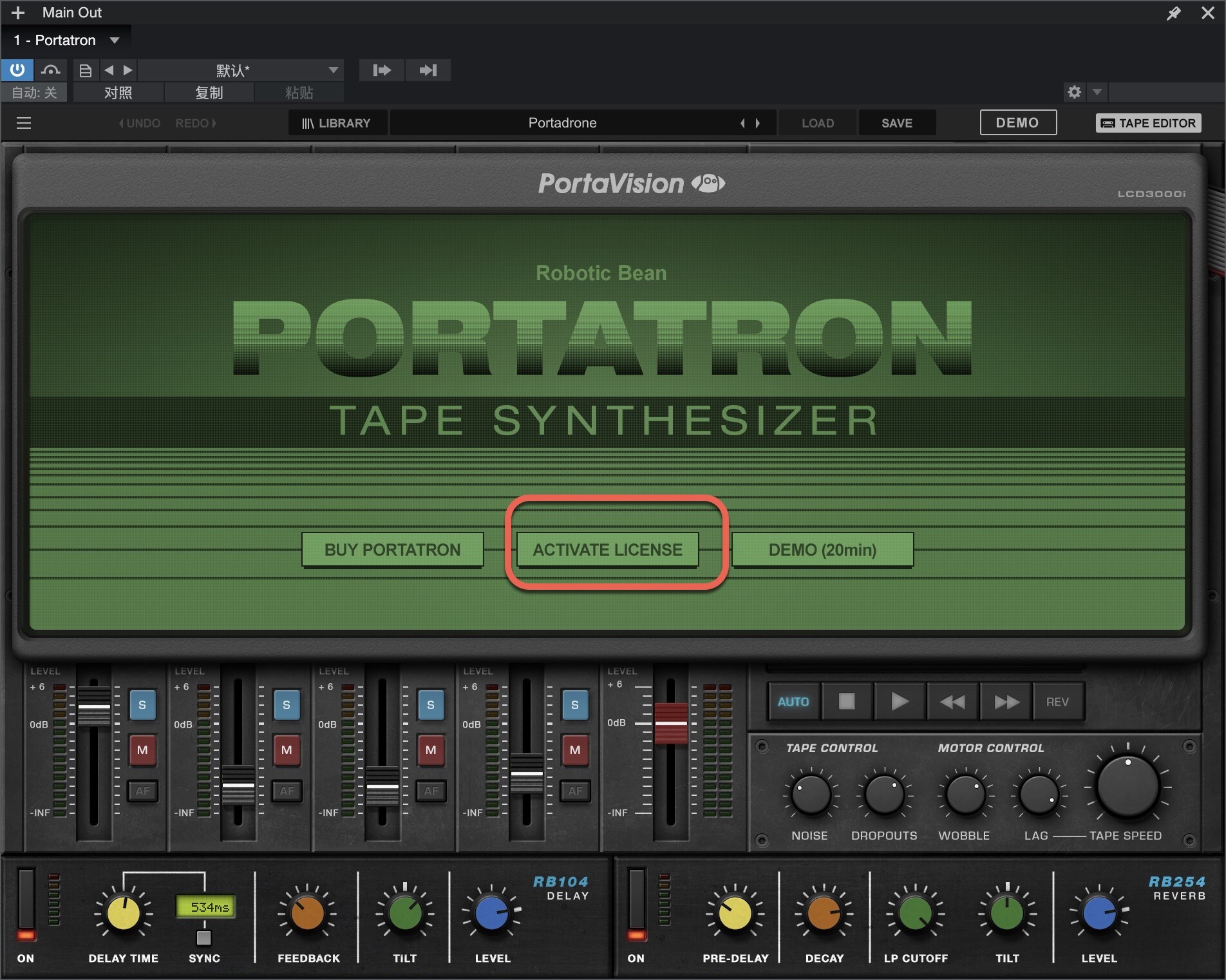Toggle AF on the fourth track
1226x980 pixels.
575,791
